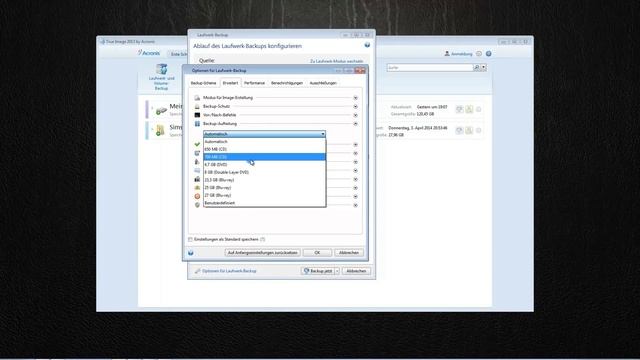Click Anmeldung link in main window

tap(462, 54)
